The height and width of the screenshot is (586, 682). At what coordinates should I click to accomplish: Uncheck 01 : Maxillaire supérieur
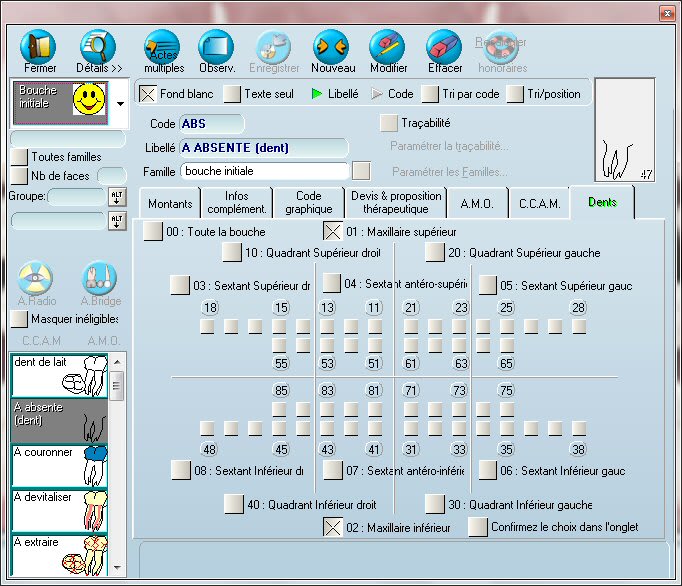(332, 232)
